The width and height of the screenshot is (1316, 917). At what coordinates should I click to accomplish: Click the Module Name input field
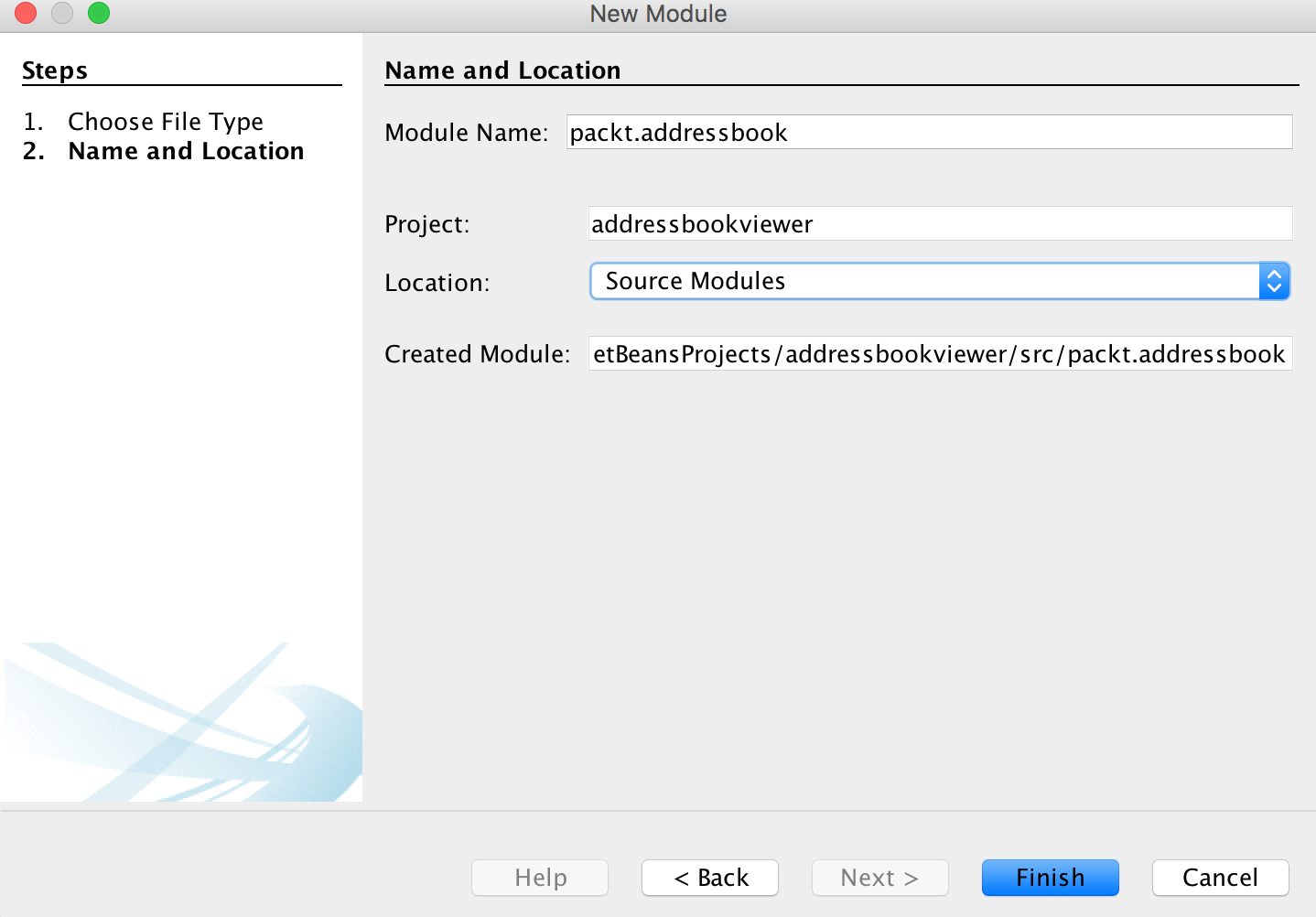tap(929, 132)
